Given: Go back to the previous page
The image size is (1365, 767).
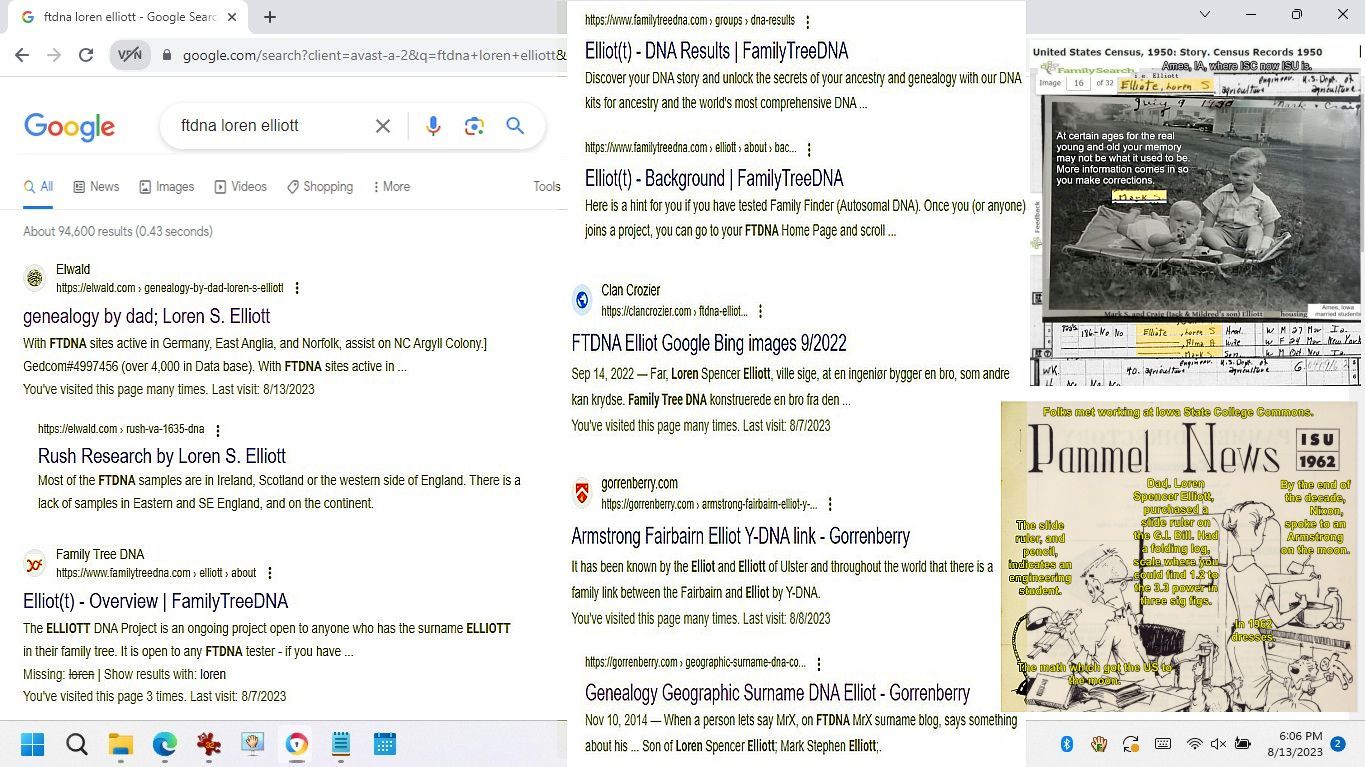Looking at the screenshot, I should point(22,56).
